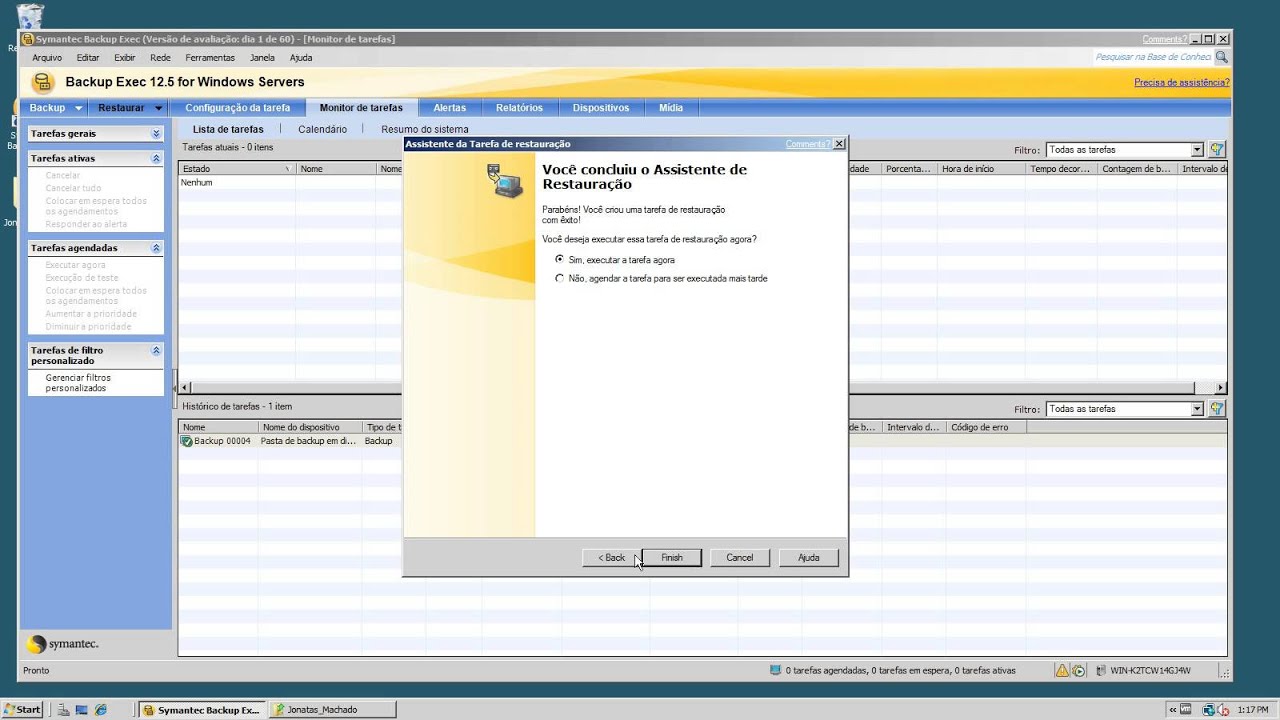This screenshot has height=720, width=1280.
Task: Collapse the Tarefas ativas panel
Action: tap(156, 158)
